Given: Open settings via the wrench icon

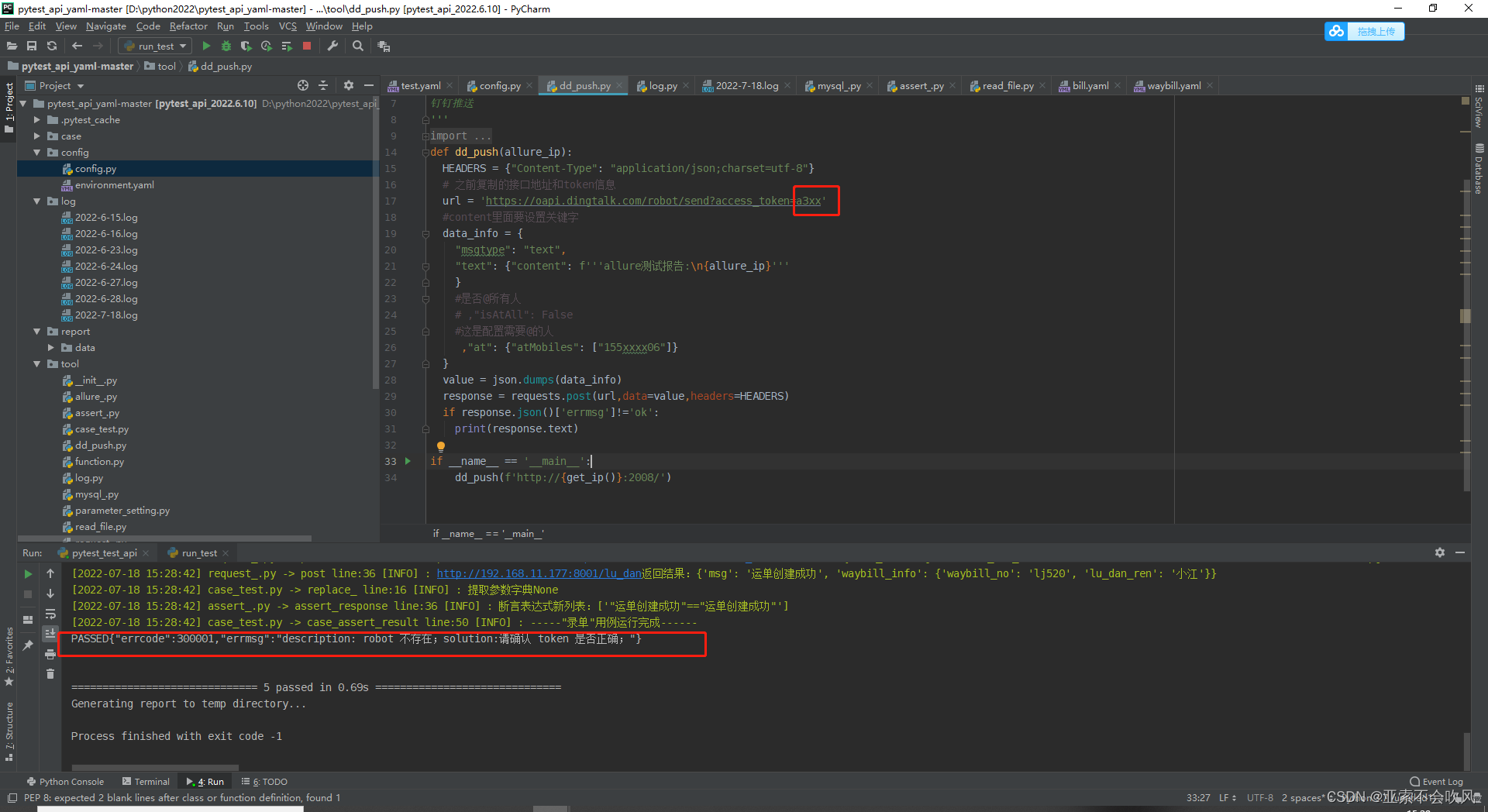Looking at the screenshot, I should [332, 46].
